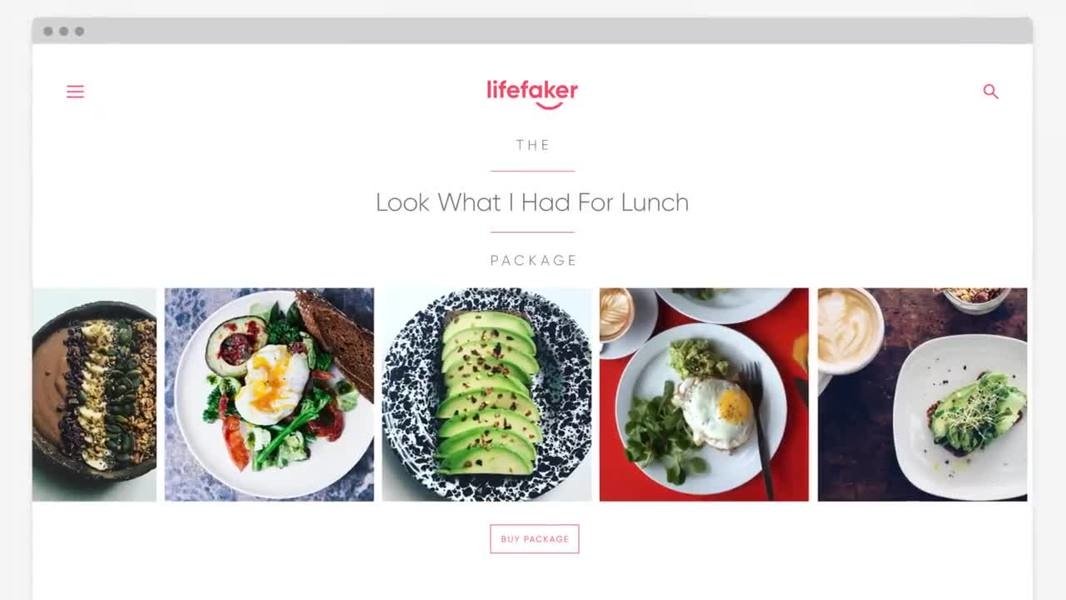Click the smile curve beneath the logo

coord(549,105)
